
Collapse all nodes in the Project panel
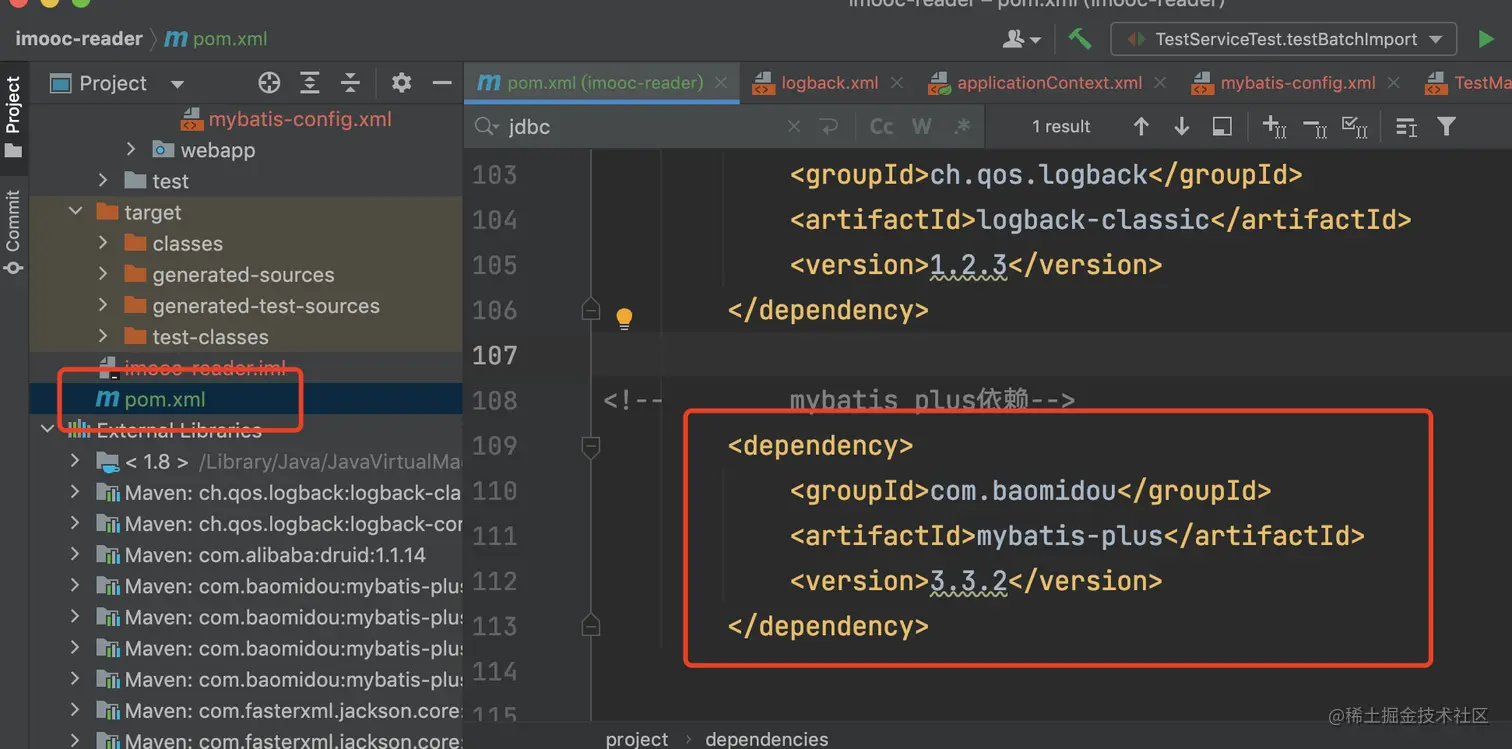coord(350,83)
